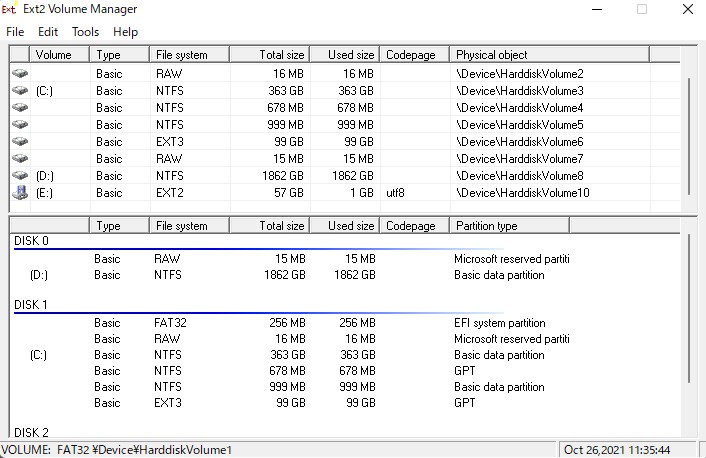Click the Ext2 Volume Manager title bar icon

click(9, 9)
